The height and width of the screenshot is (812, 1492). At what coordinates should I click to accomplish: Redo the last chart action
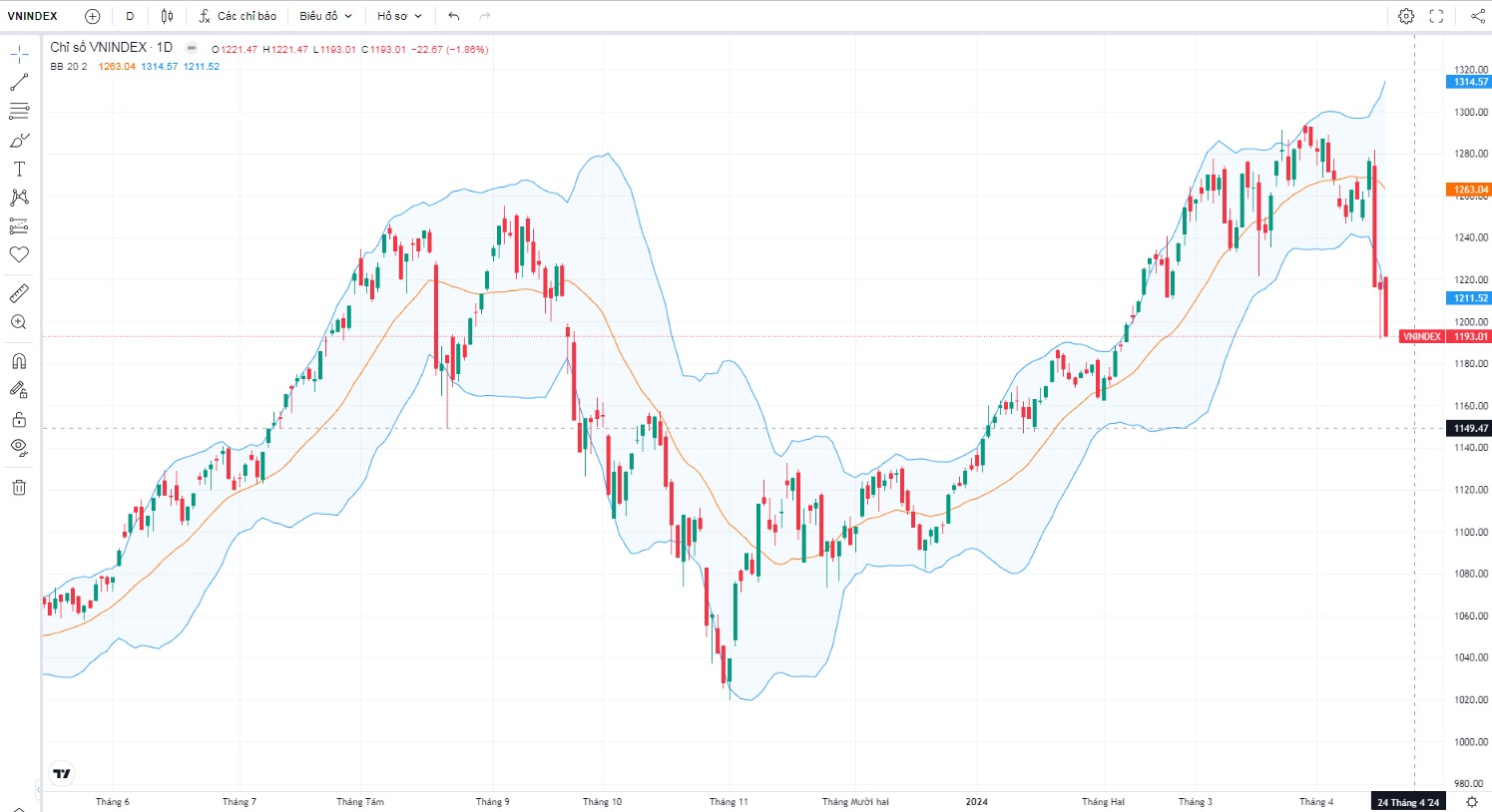485,16
